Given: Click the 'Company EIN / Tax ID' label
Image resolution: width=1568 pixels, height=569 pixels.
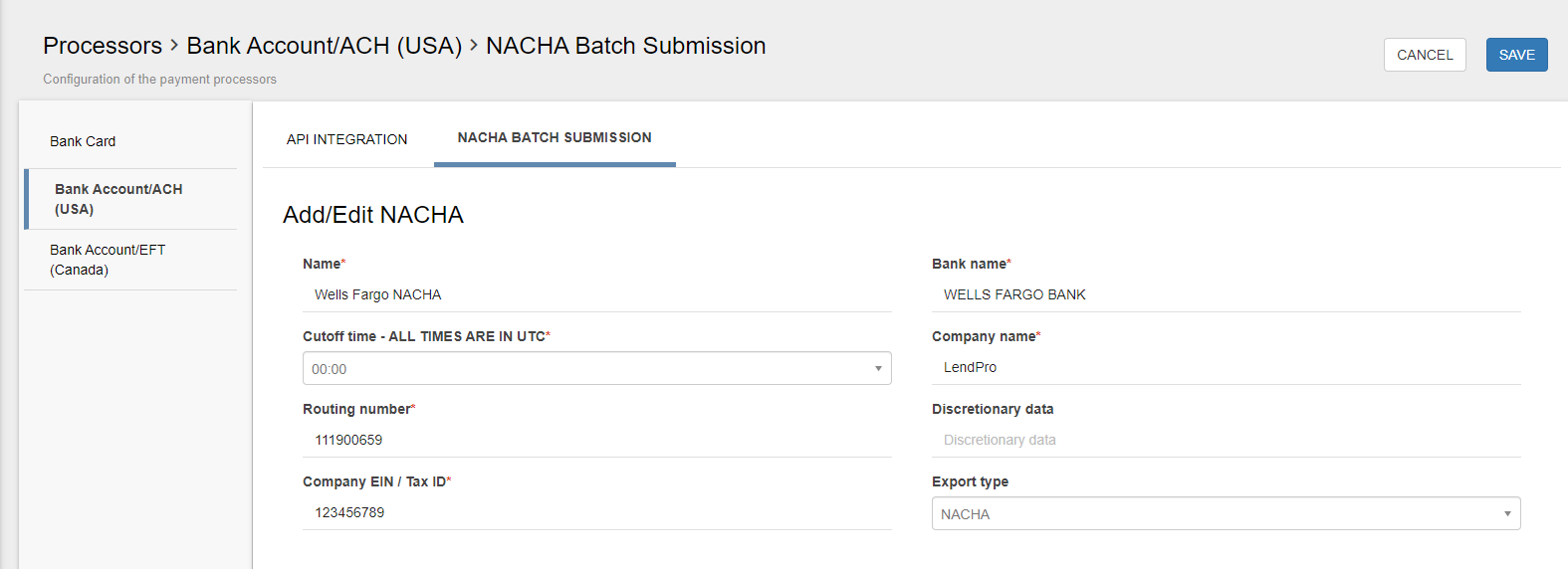Looking at the screenshot, I should coord(376,481).
